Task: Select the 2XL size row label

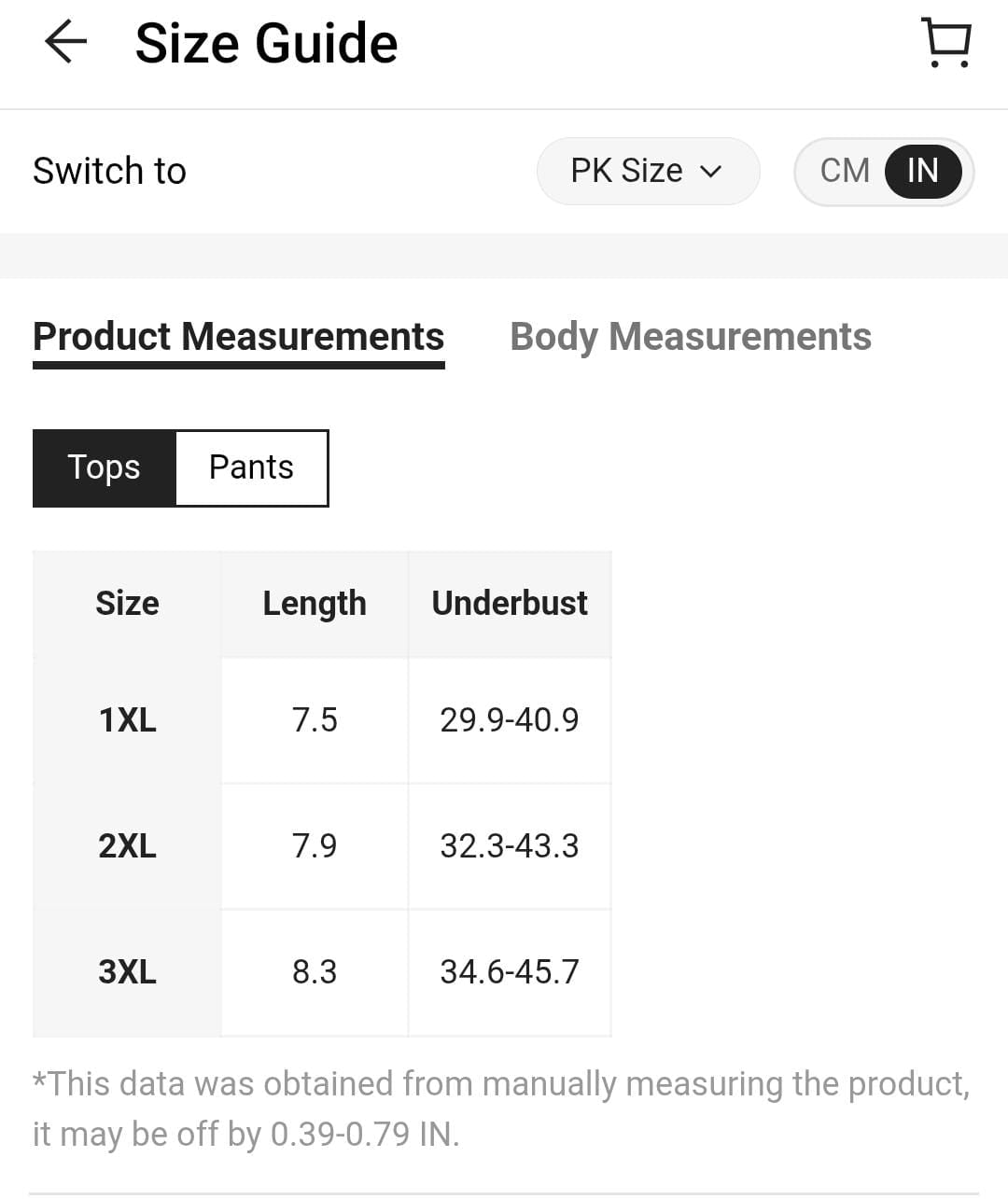Action: coord(127,846)
